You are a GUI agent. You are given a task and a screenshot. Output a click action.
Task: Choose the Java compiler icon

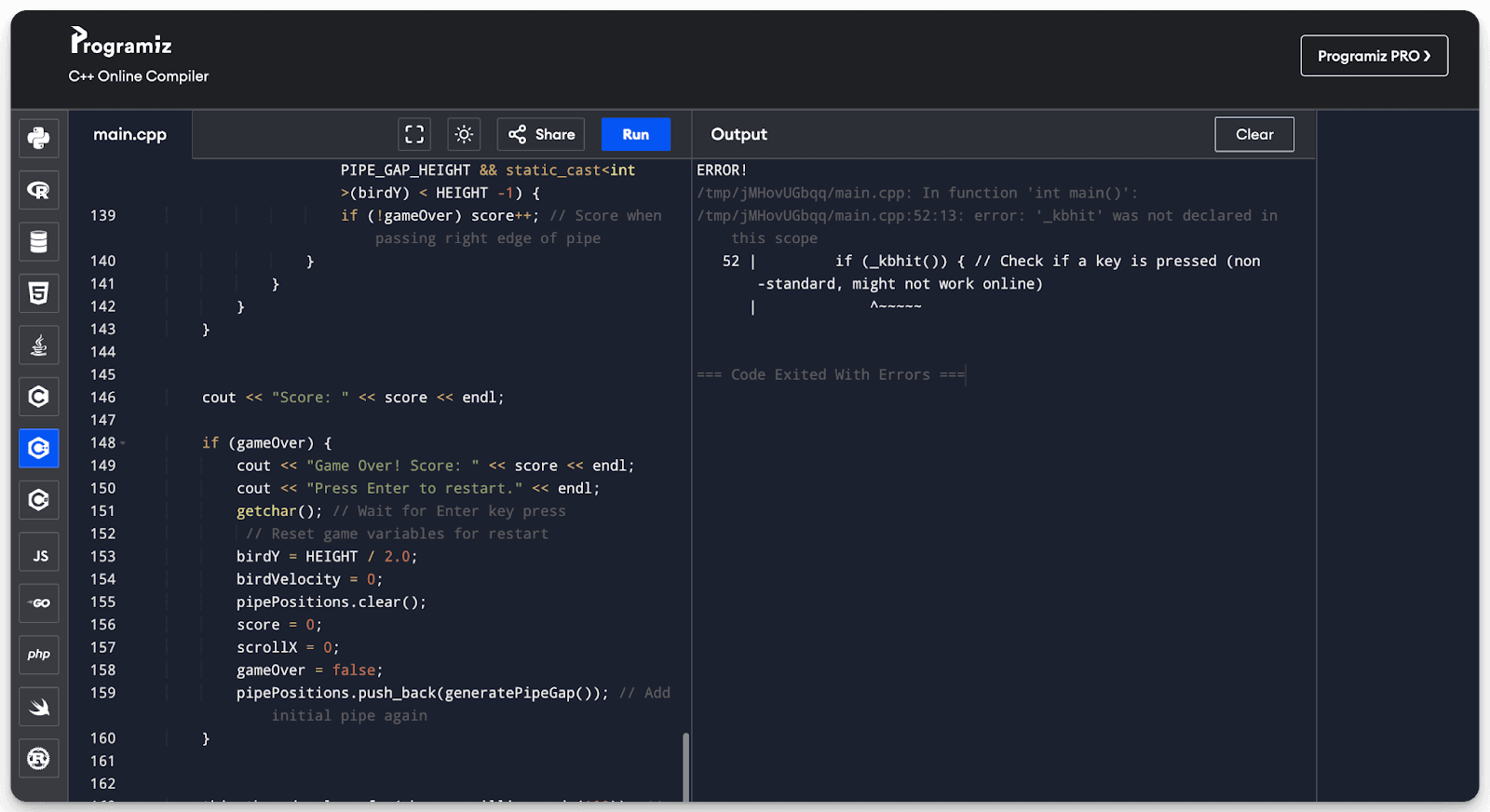pos(38,345)
